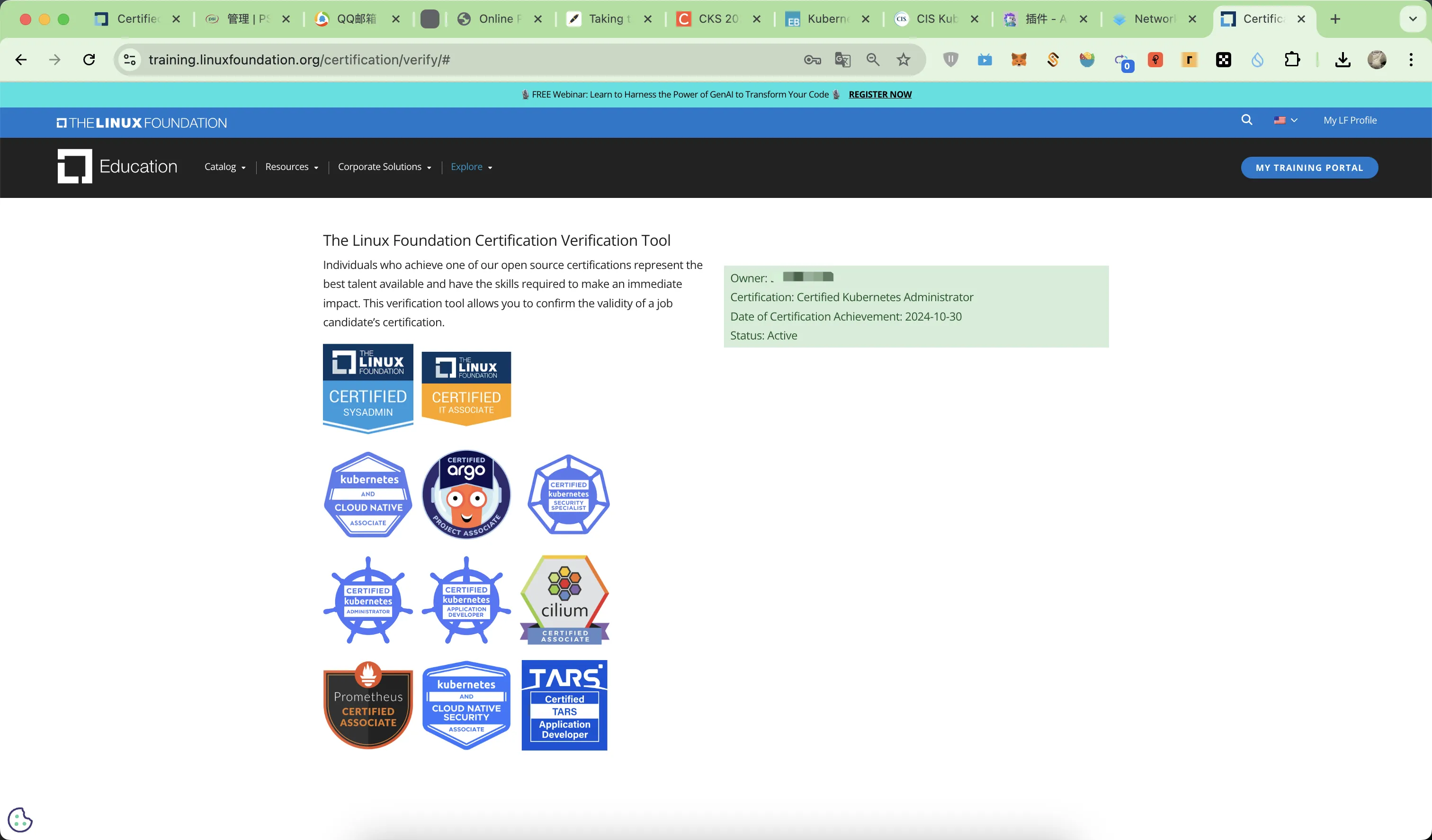
Task: Open the cookie preferences icon
Action: (x=20, y=820)
